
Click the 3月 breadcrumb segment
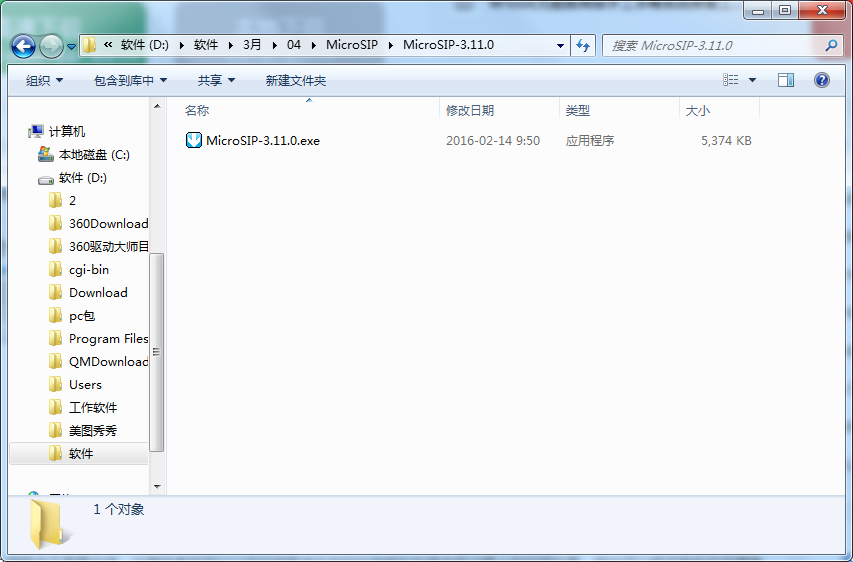pos(252,45)
